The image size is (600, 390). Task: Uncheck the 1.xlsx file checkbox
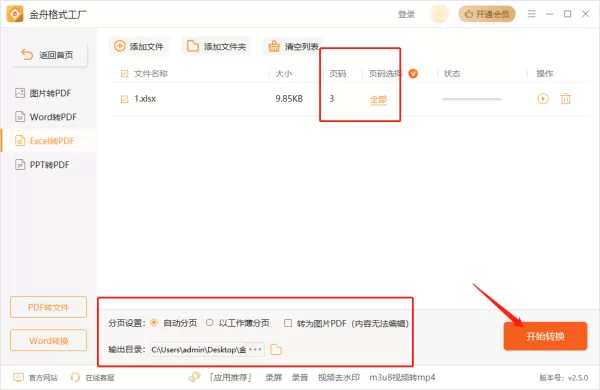point(124,99)
